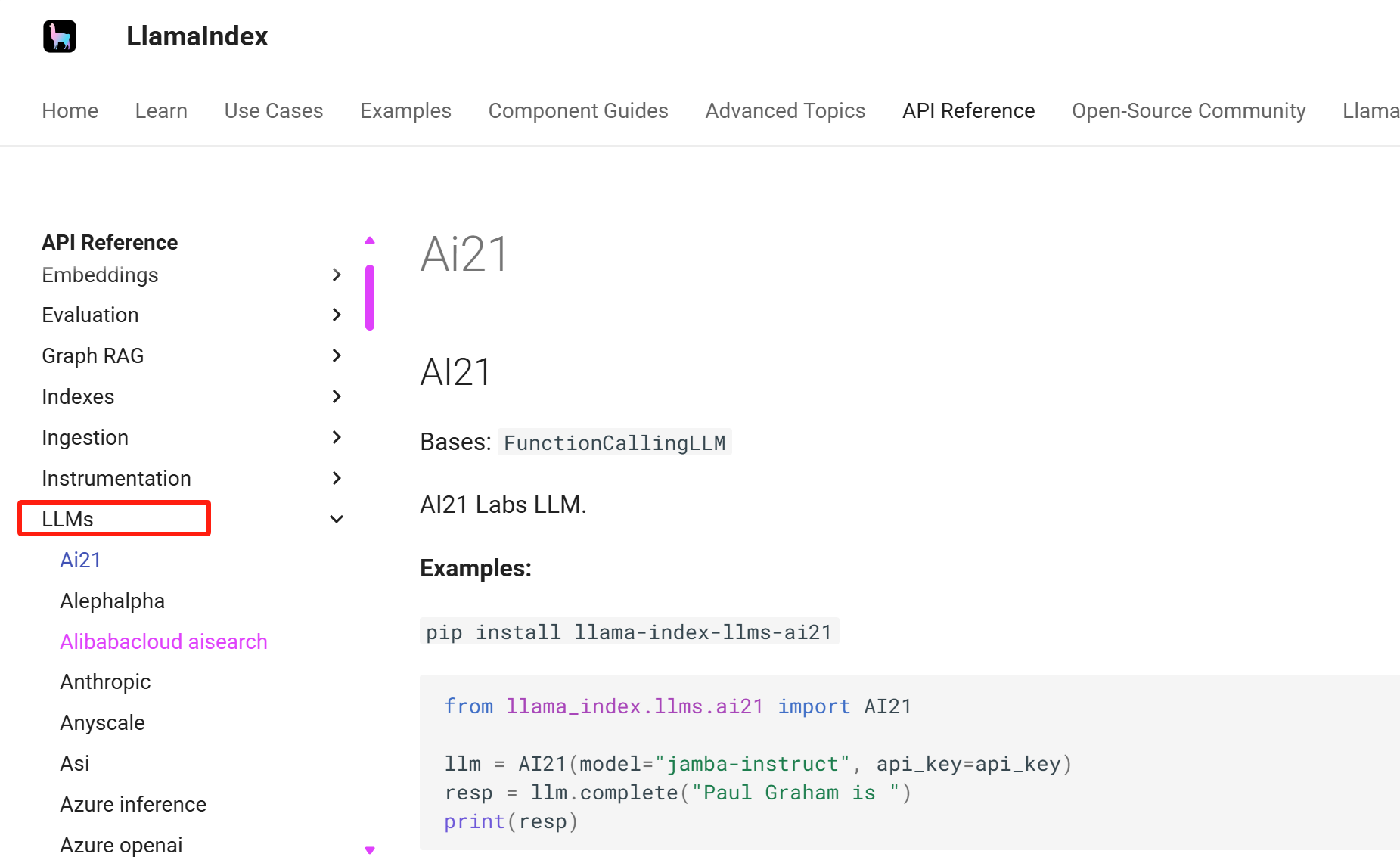Expand the Embeddings section chevron
The width and height of the screenshot is (1400, 860).
pos(337,275)
